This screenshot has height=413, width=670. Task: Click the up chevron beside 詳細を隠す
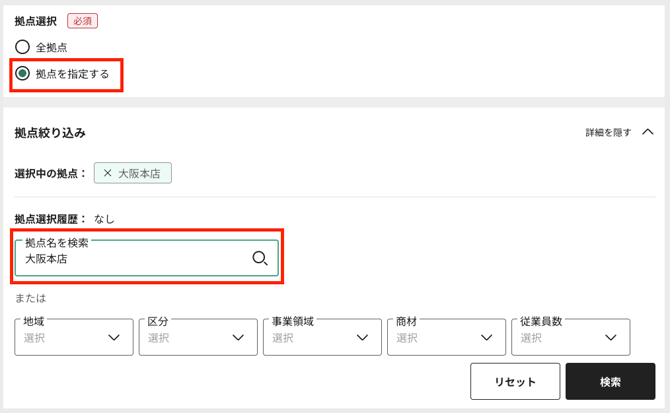pyautogui.click(x=647, y=131)
